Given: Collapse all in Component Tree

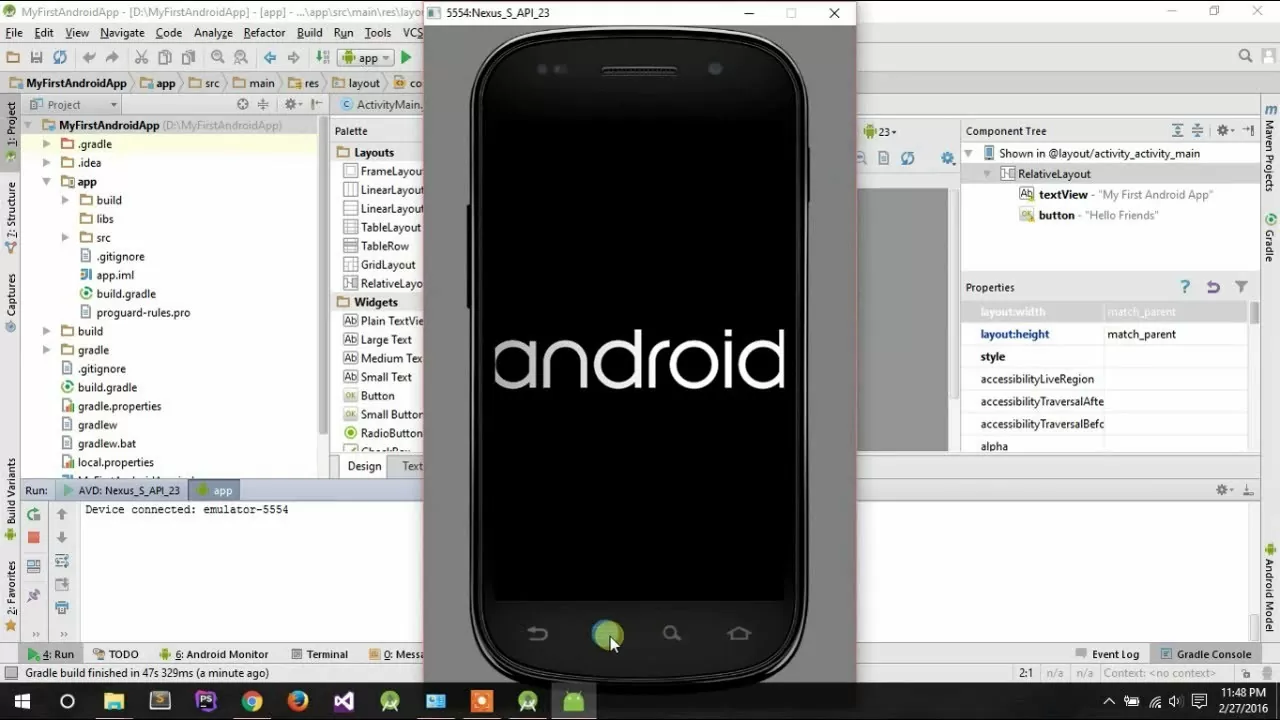Looking at the screenshot, I should [1197, 130].
